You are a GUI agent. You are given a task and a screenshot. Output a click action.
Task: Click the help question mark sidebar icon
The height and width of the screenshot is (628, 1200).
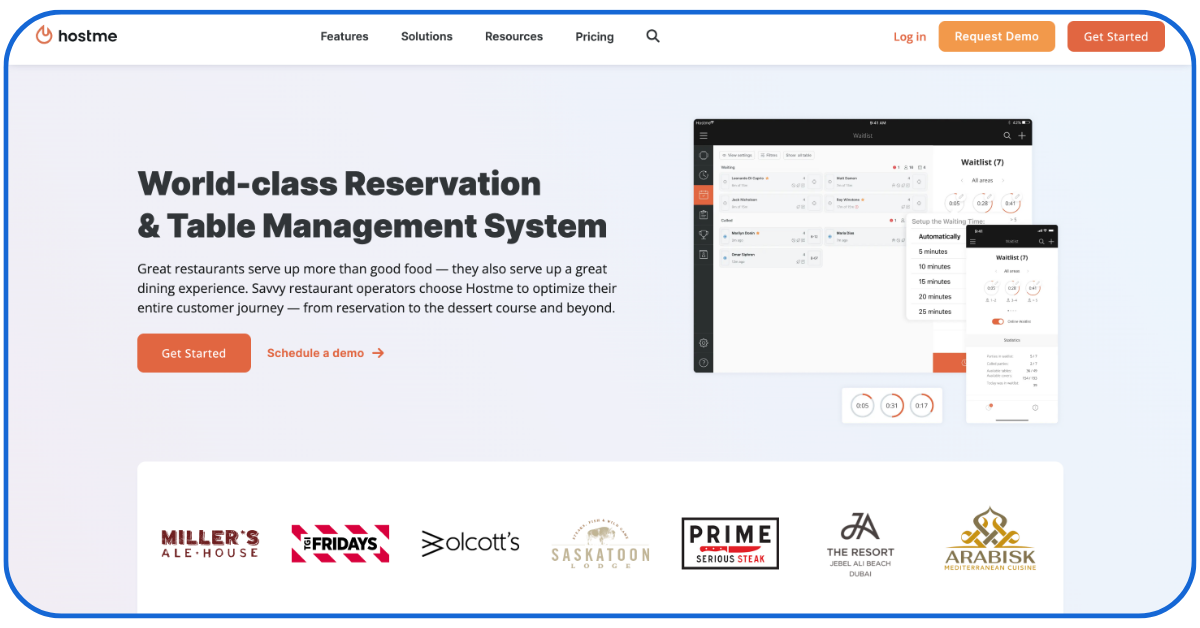pyautogui.click(x=703, y=363)
